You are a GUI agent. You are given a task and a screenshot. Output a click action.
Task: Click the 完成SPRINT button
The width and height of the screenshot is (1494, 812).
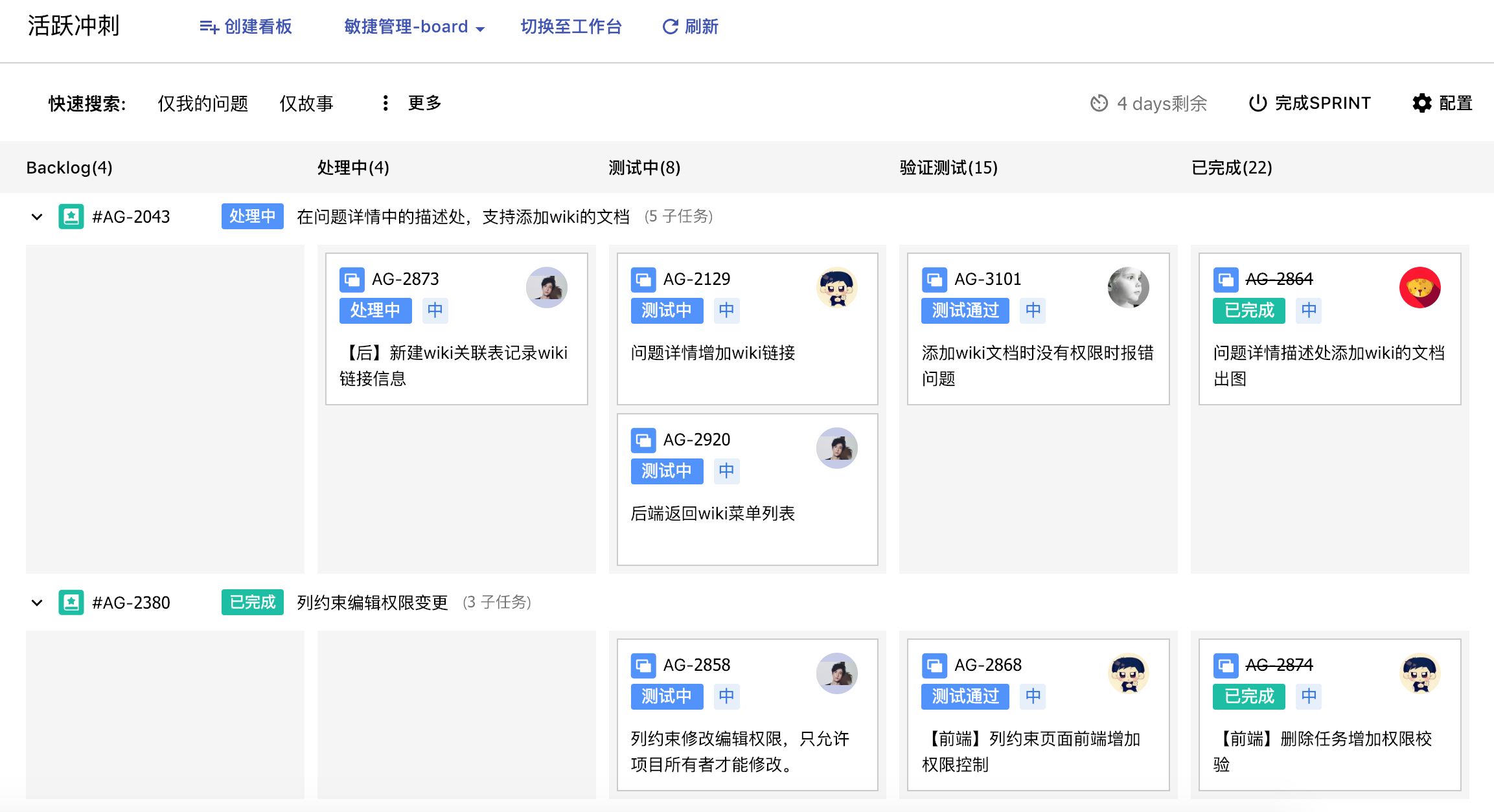[1309, 103]
